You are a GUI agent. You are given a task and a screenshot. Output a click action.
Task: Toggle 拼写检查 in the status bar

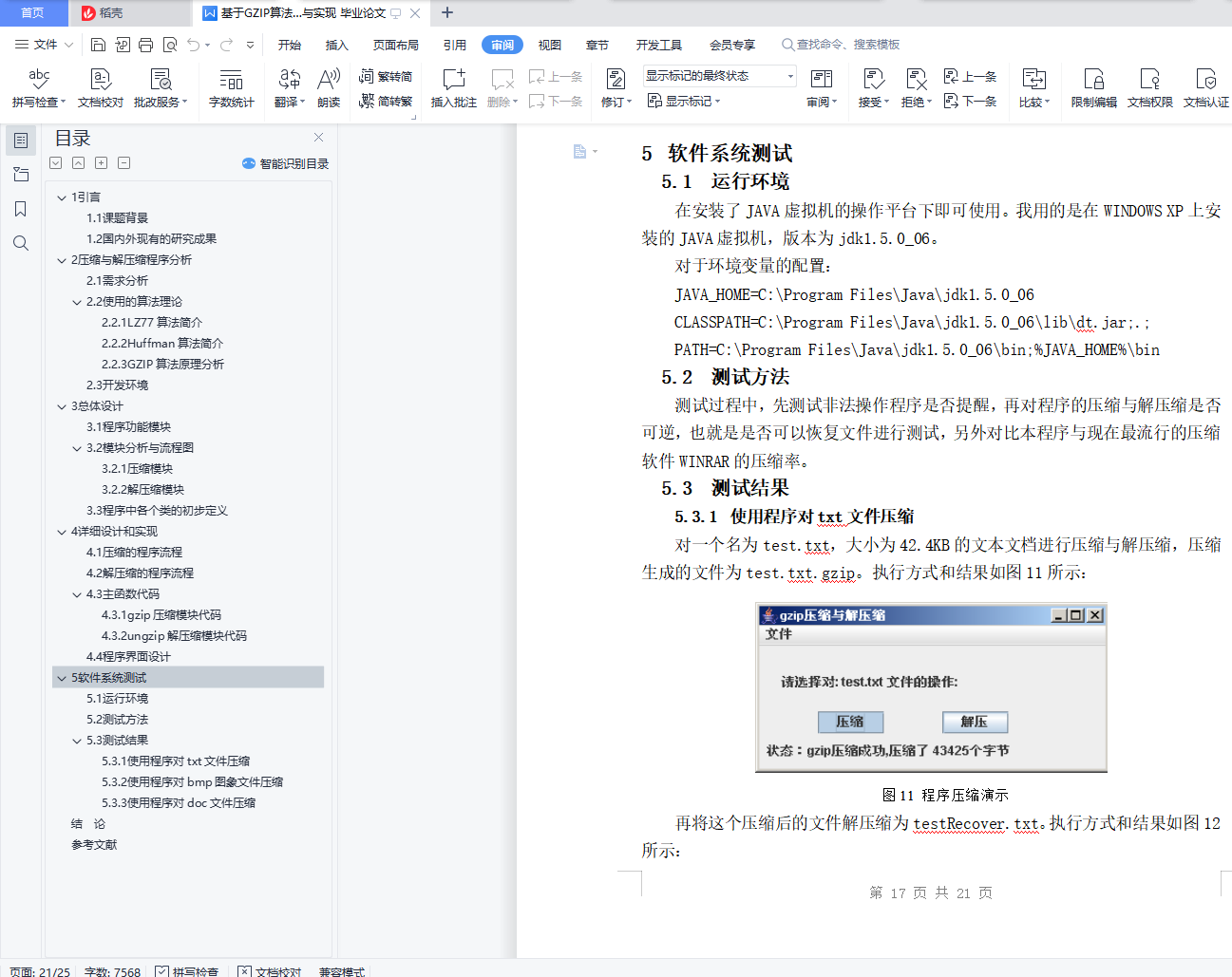tap(187, 971)
